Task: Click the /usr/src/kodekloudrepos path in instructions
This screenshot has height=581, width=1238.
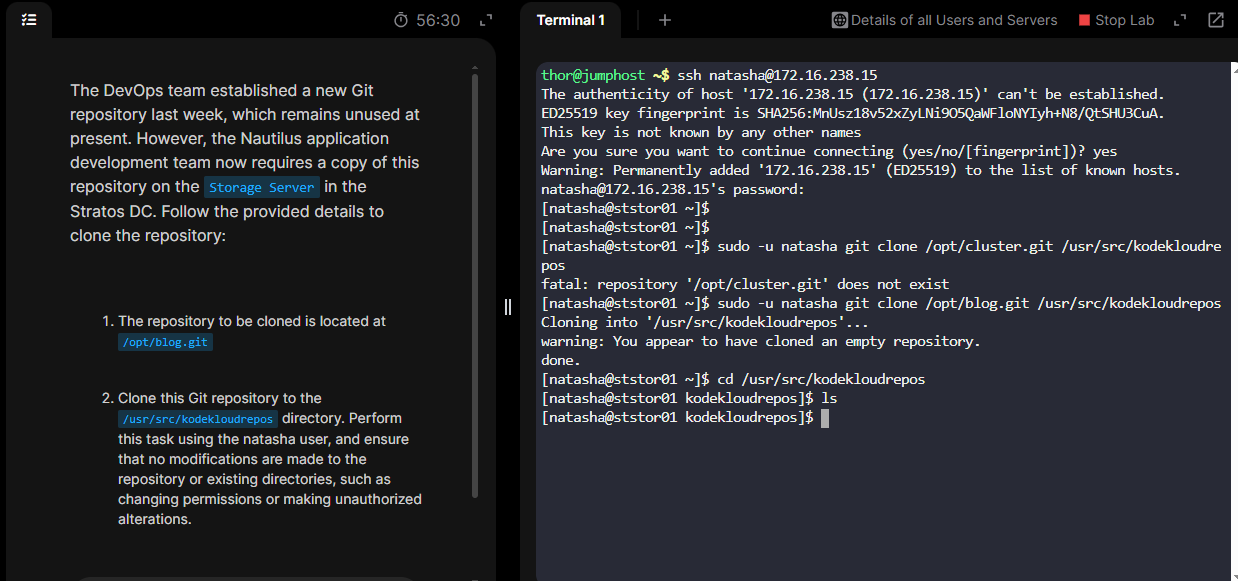Action: point(197,419)
